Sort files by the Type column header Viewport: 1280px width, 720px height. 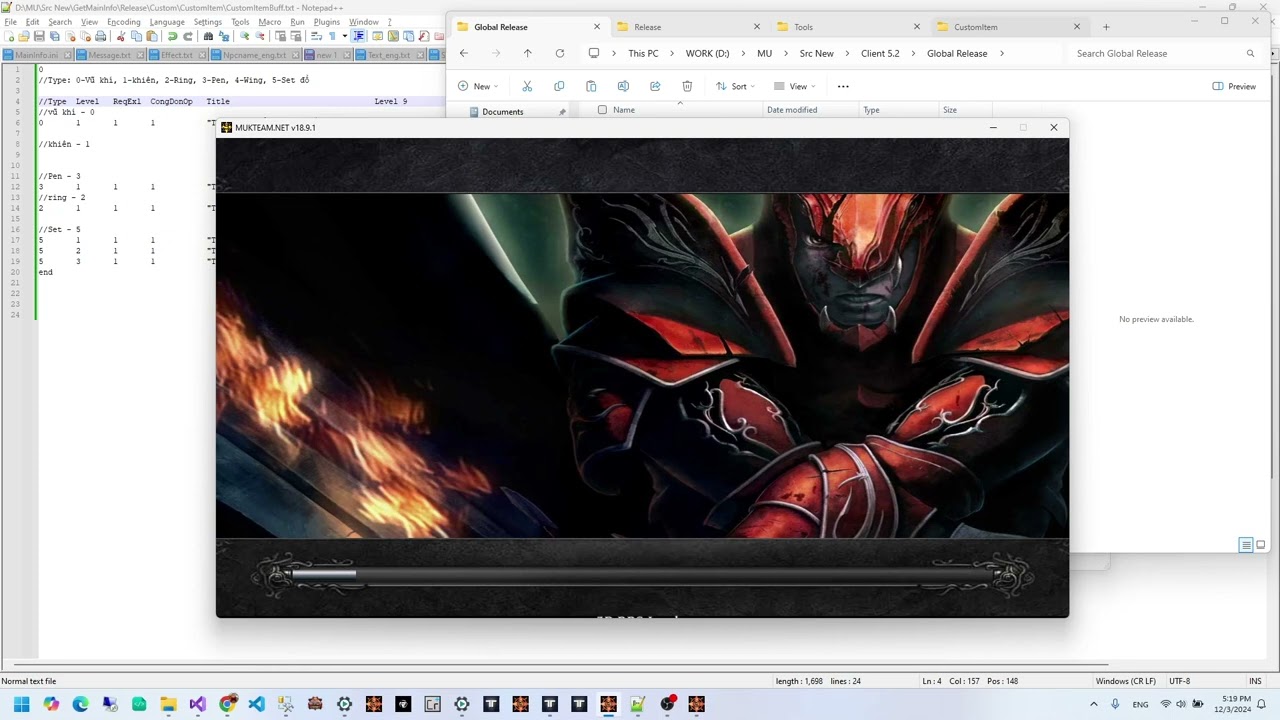871,110
